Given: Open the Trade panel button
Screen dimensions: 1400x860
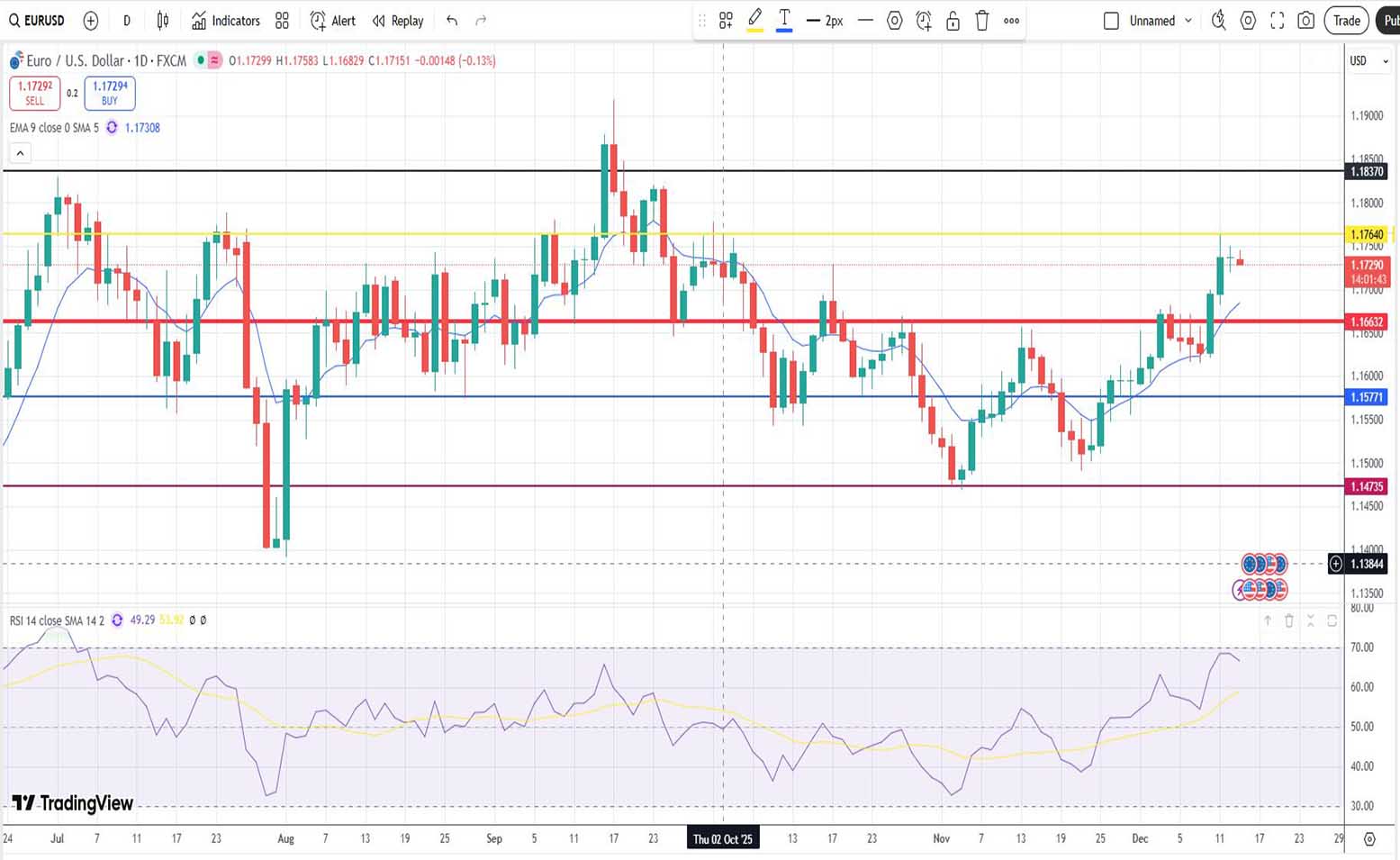Looking at the screenshot, I should [1346, 21].
